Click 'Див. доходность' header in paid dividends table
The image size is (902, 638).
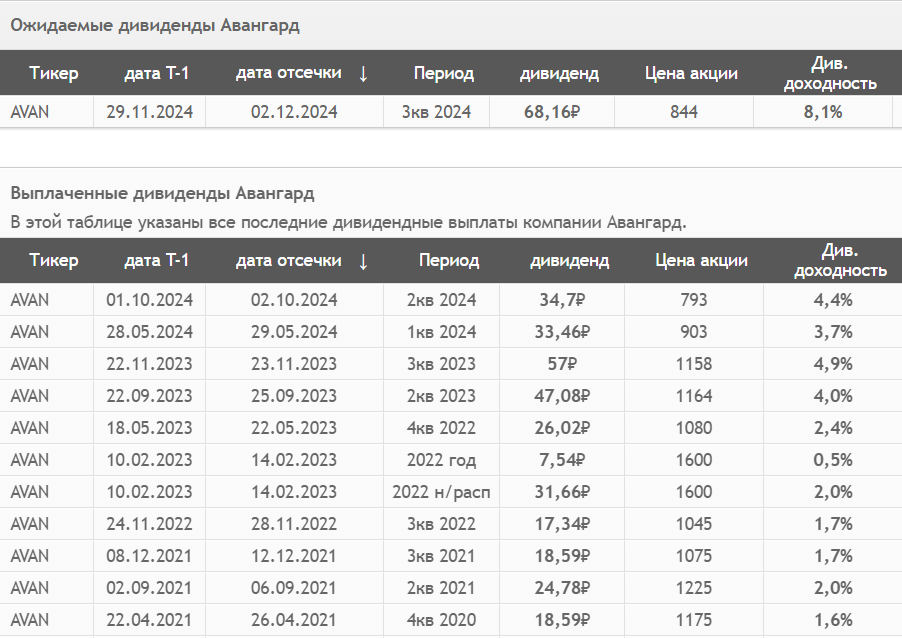(x=840, y=261)
